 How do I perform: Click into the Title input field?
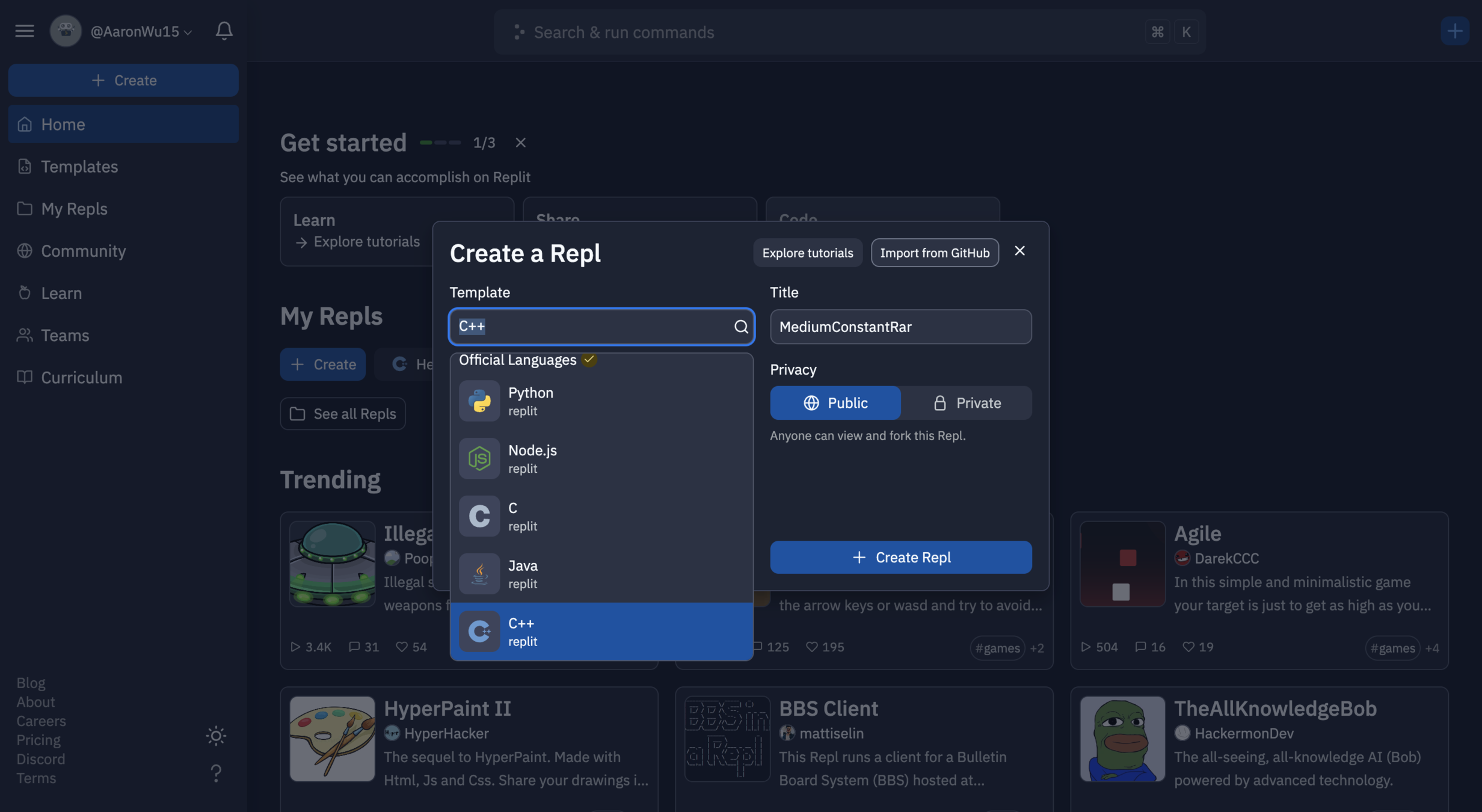click(x=900, y=327)
